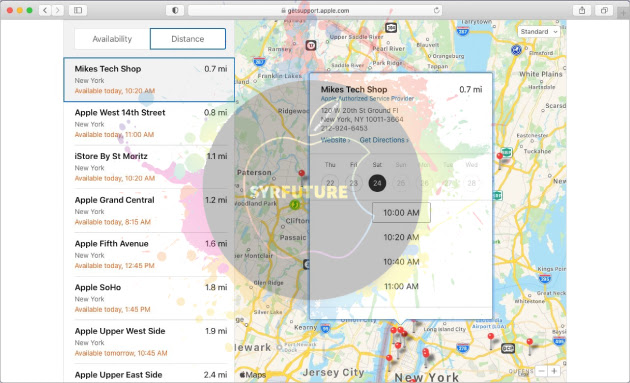
Task: Add a new tab with plus button
Action: [623, 13]
